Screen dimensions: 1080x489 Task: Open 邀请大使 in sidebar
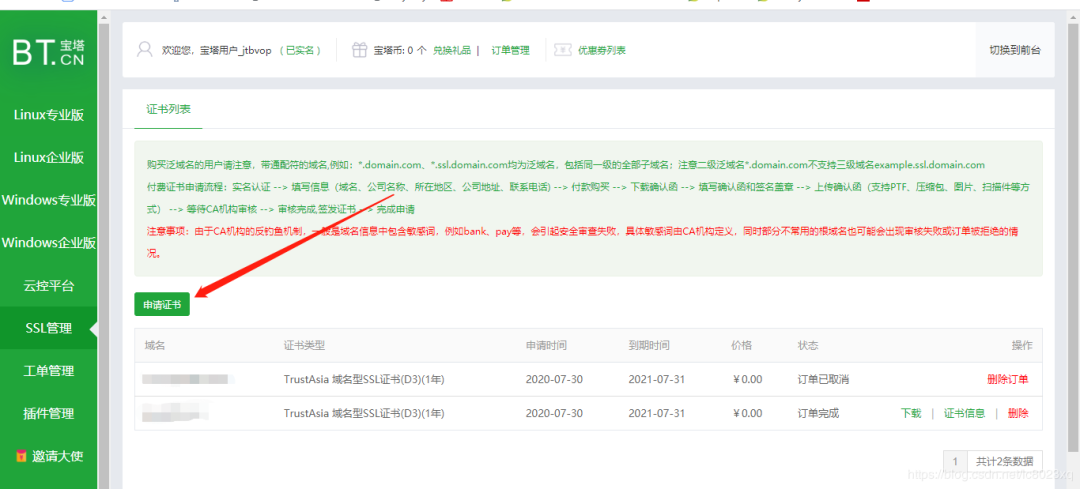(x=49, y=456)
